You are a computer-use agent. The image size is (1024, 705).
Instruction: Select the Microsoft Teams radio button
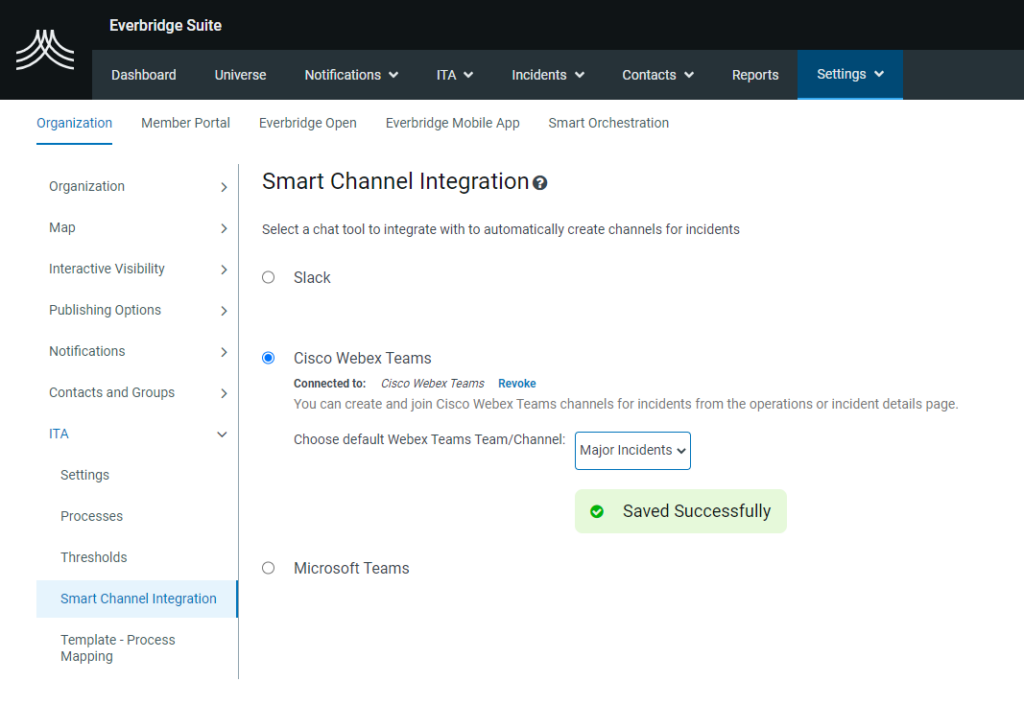(x=268, y=568)
